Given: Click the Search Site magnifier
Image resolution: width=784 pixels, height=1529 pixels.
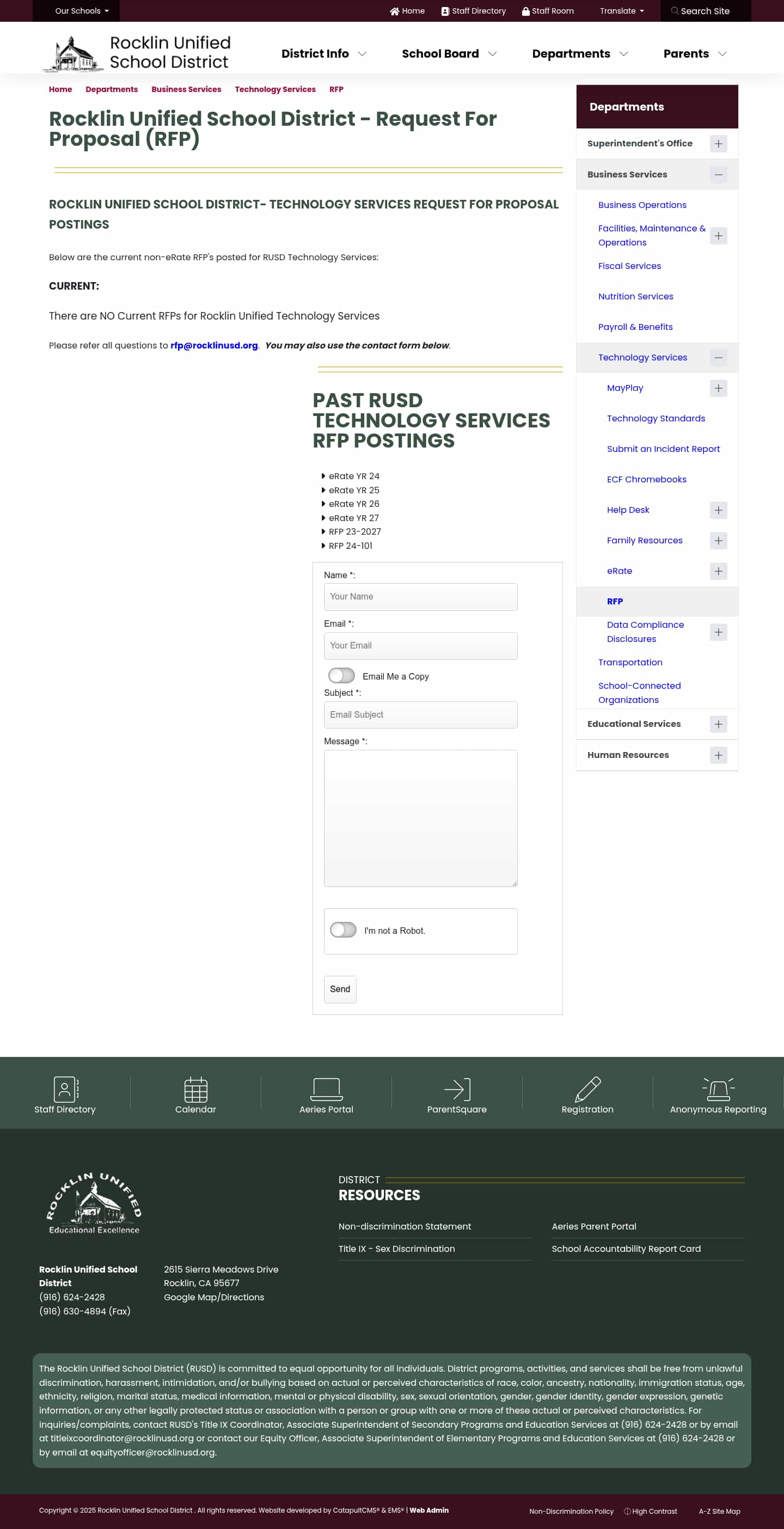Looking at the screenshot, I should (675, 11).
